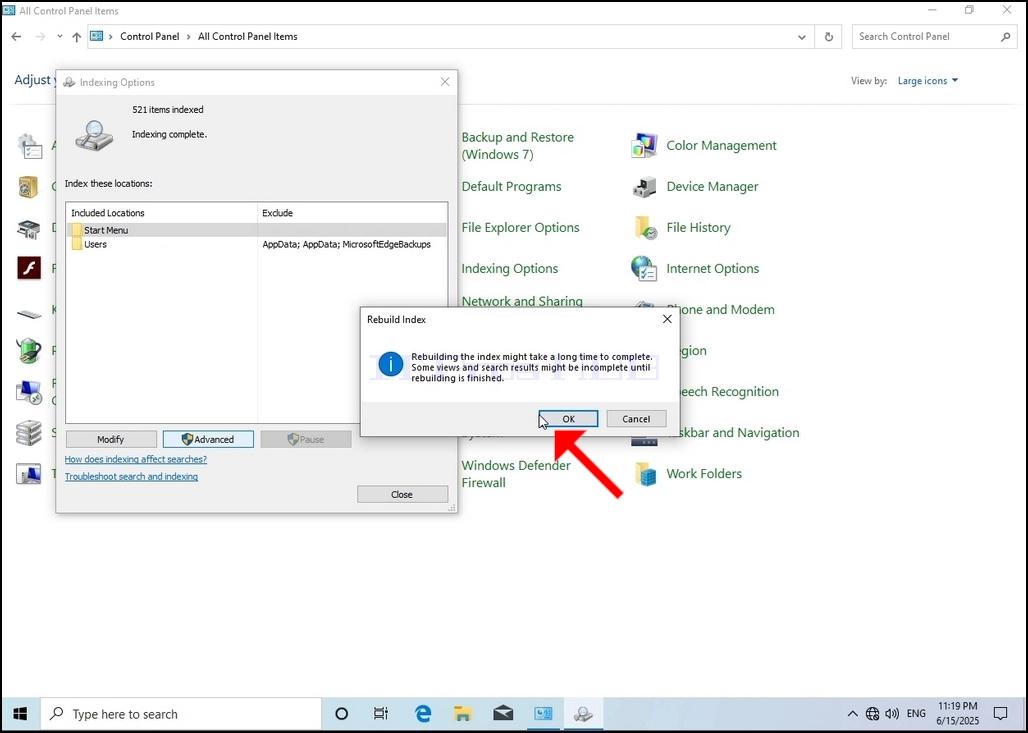
Task: Click the Exclude column header
Action: click(x=353, y=213)
